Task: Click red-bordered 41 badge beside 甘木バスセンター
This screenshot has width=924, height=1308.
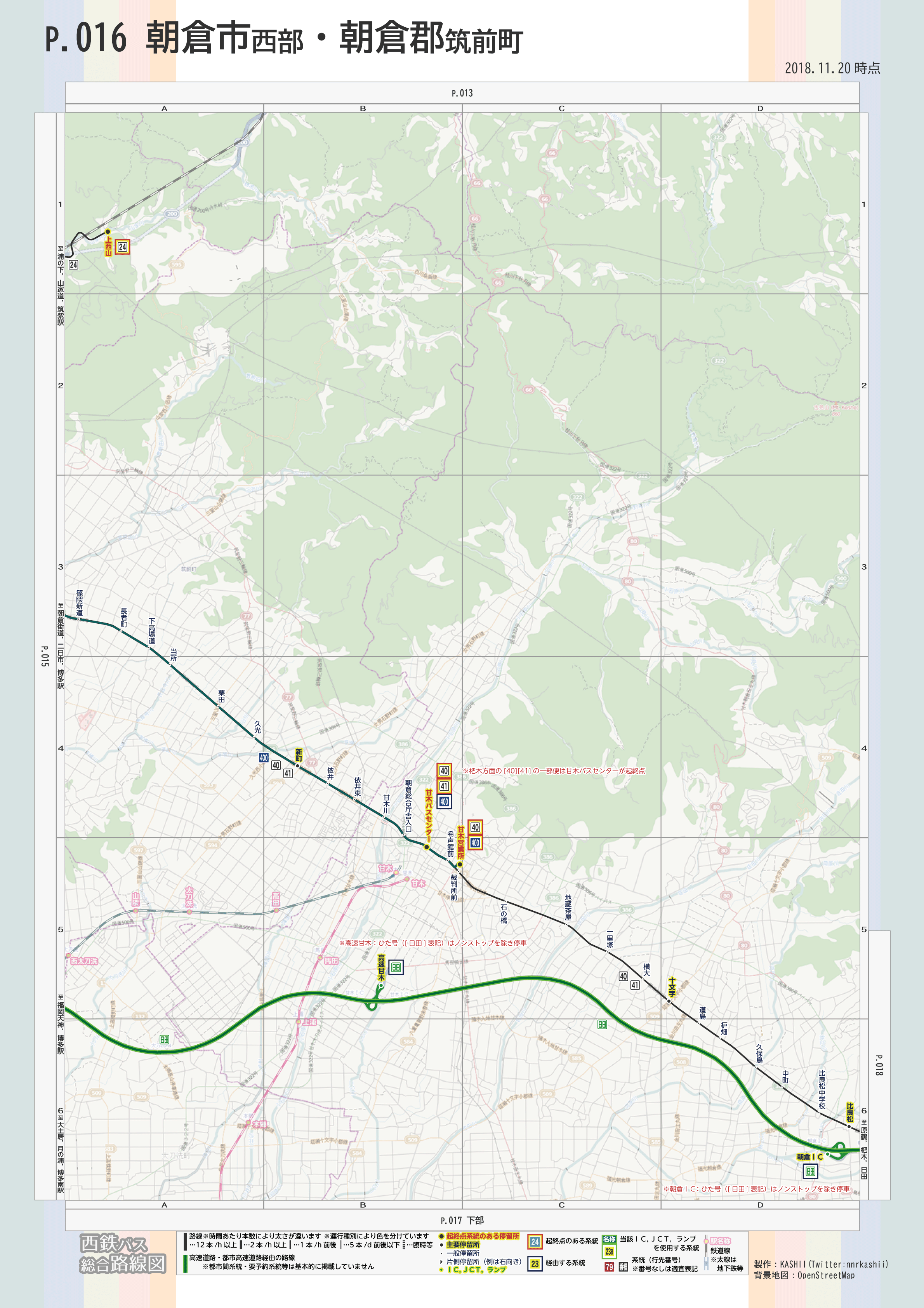Action: tap(445, 786)
